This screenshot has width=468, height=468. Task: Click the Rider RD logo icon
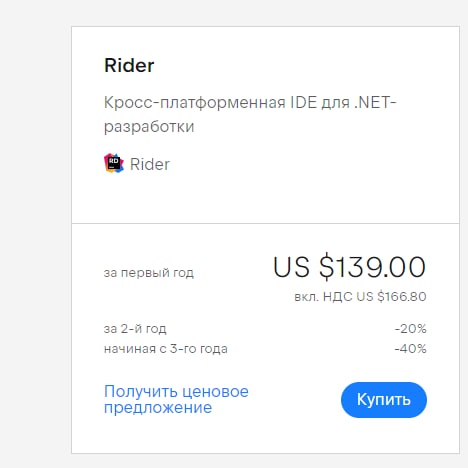pos(114,163)
